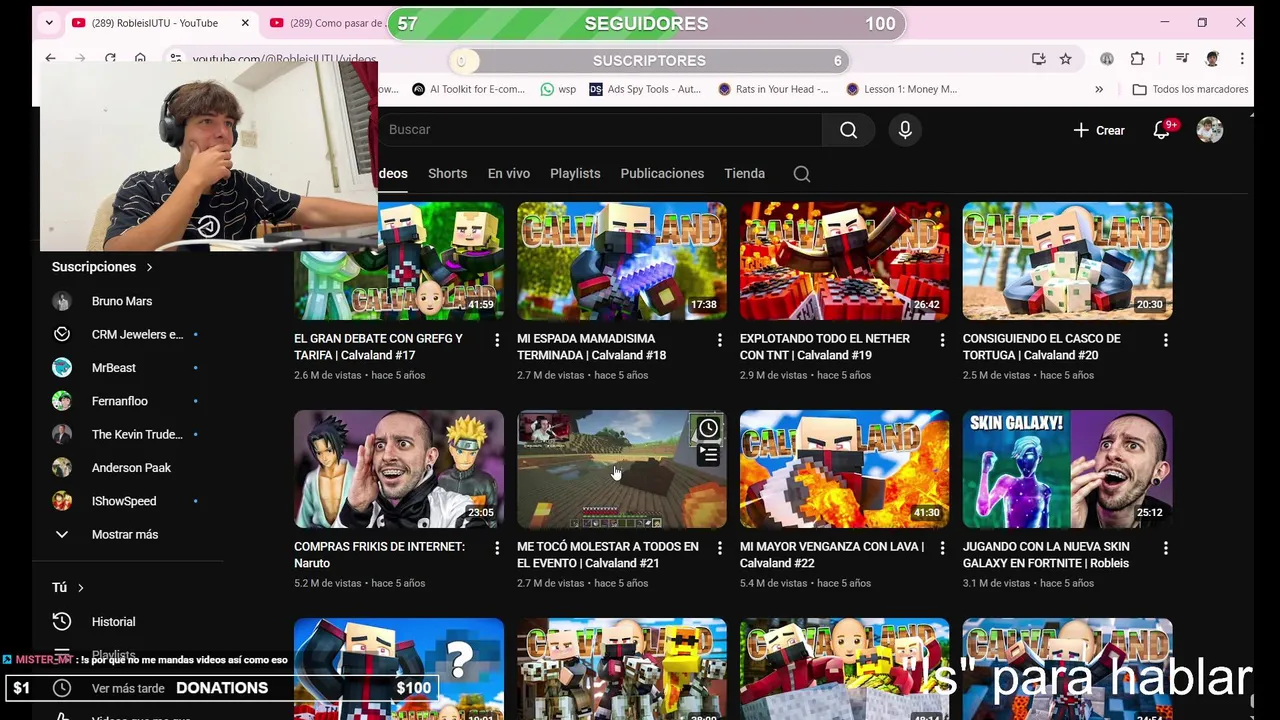1280x720 pixels.
Task: Switch to the channel Playlists tab
Action: click(x=575, y=174)
